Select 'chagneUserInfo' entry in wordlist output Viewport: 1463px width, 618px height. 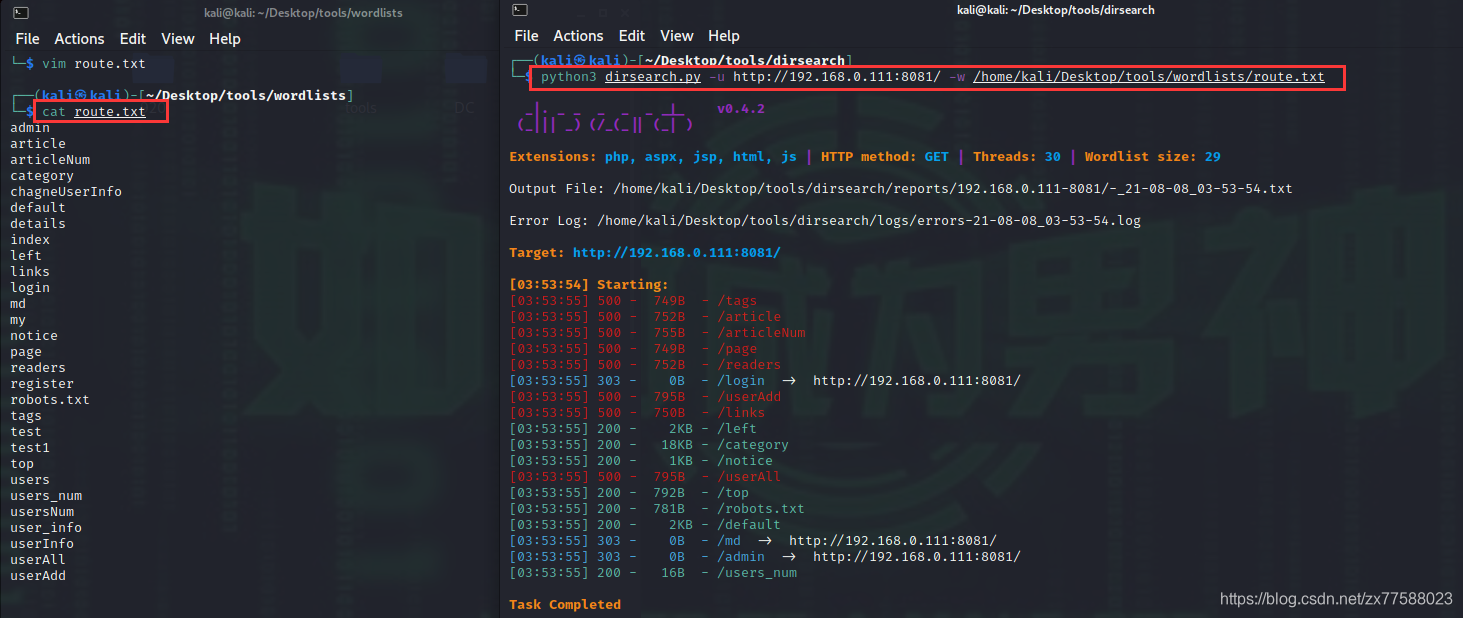66,192
